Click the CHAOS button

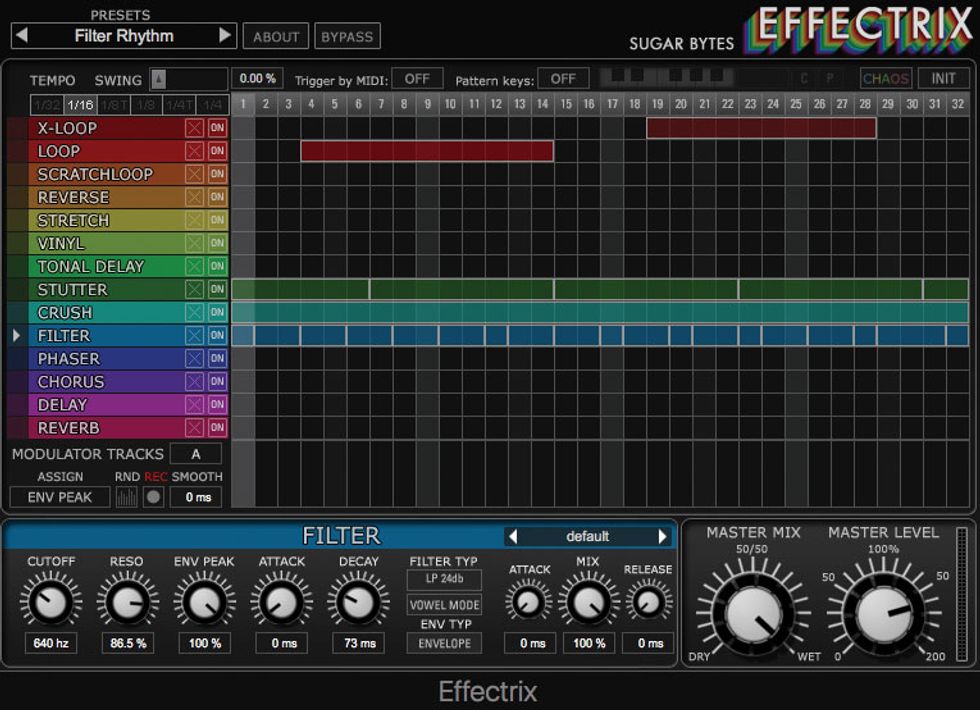[886, 79]
